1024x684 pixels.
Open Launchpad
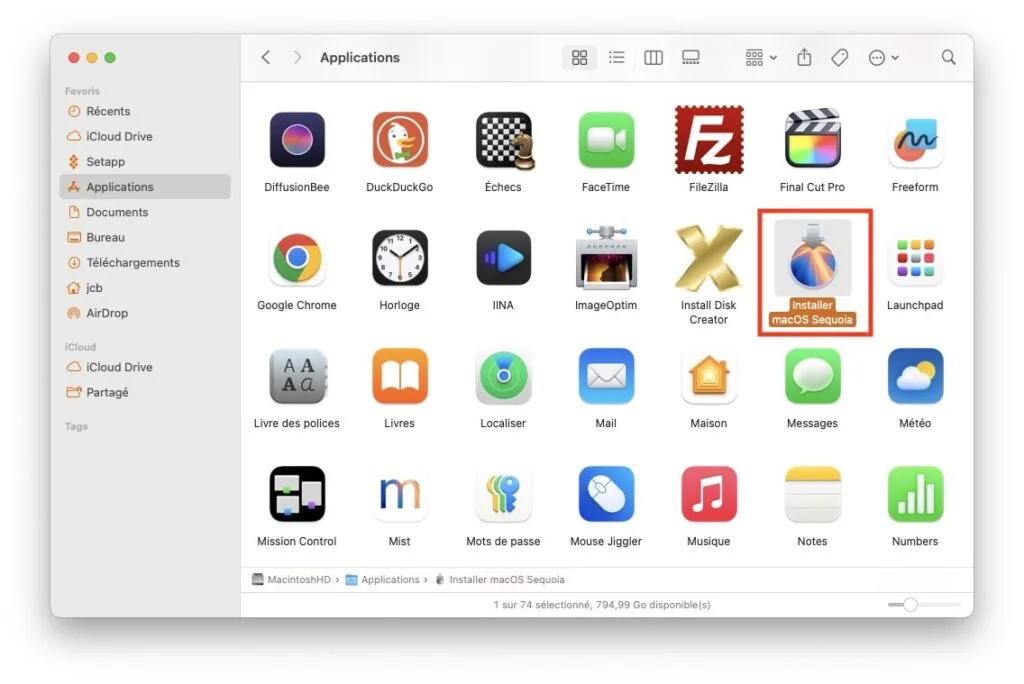914,256
